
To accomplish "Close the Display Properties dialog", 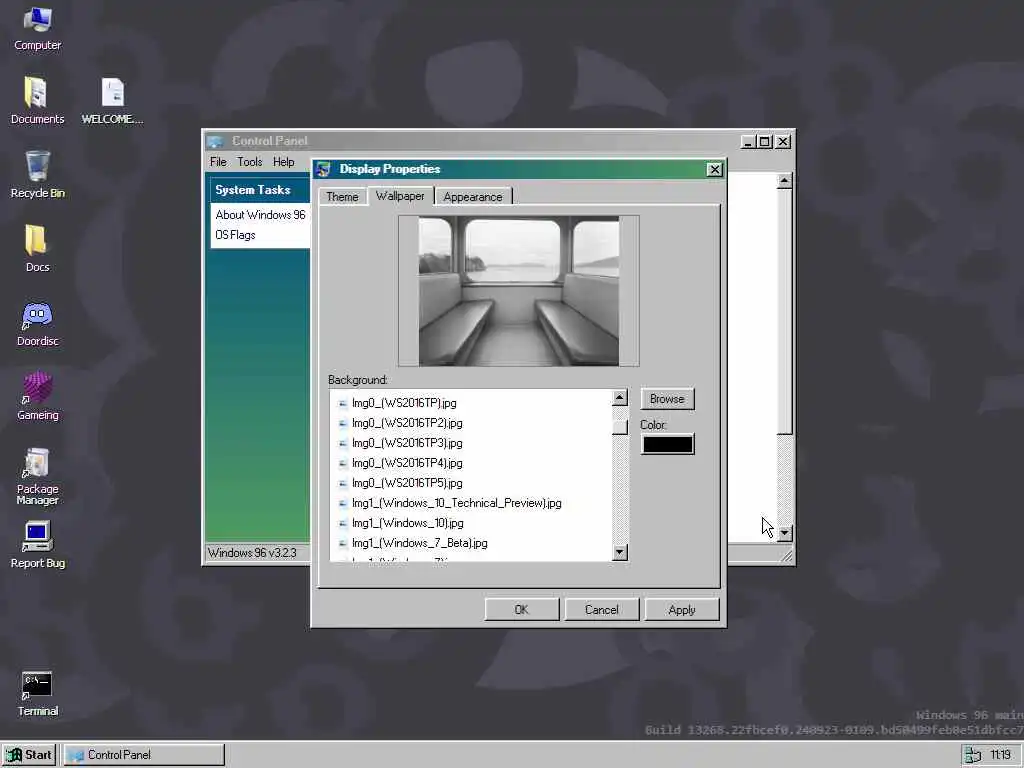I will click(x=714, y=170).
